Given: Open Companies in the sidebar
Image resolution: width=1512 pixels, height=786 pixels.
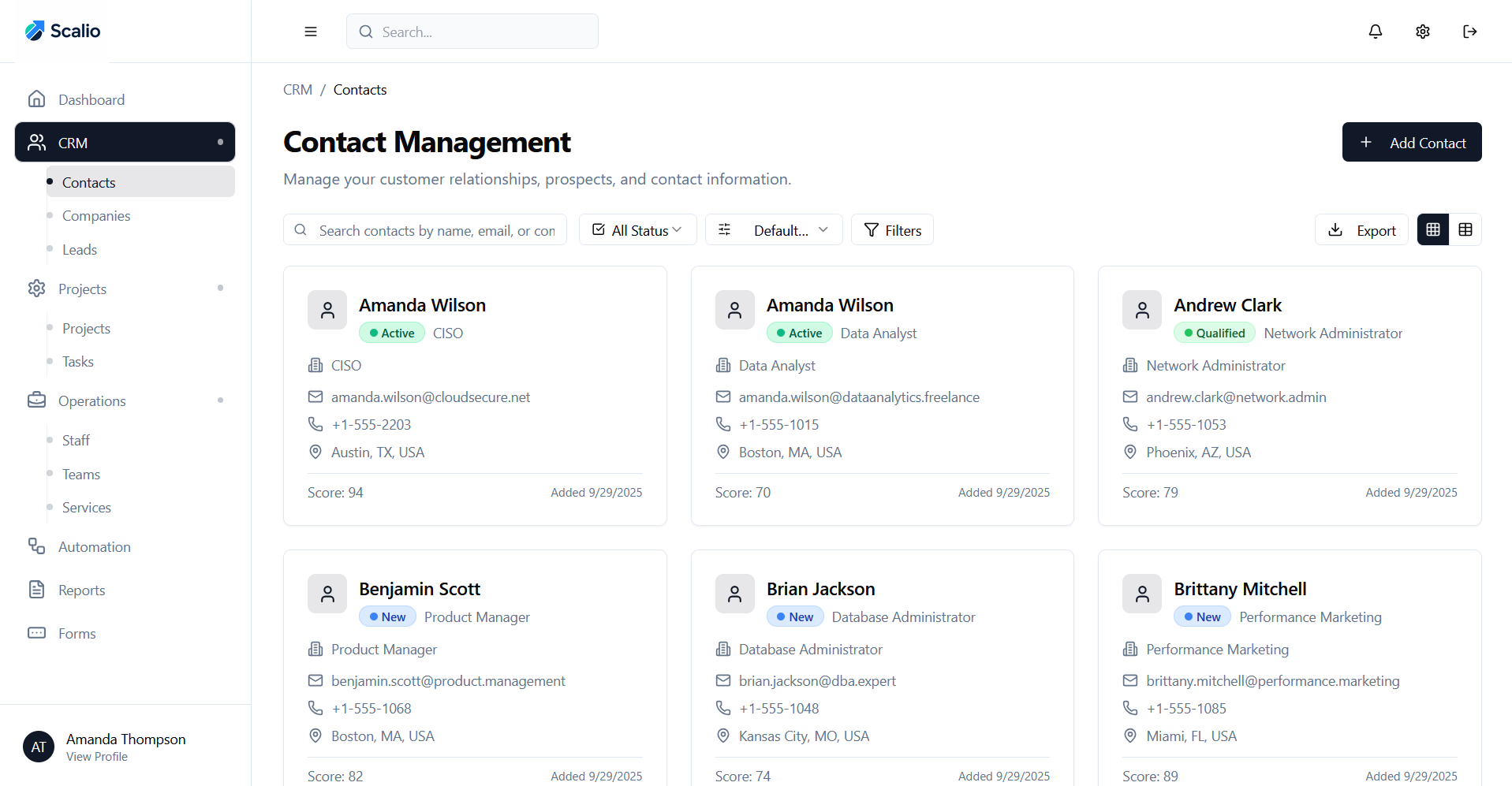Looking at the screenshot, I should tap(96, 216).
